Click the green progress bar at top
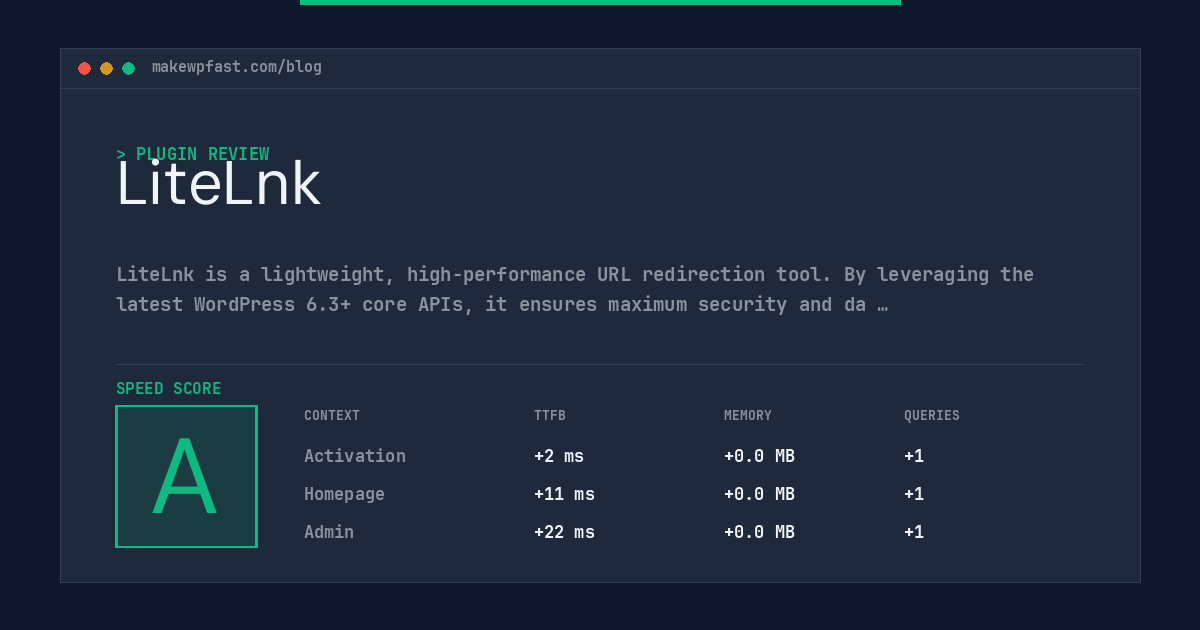The width and height of the screenshot is (1200, 630). (600, 2)
